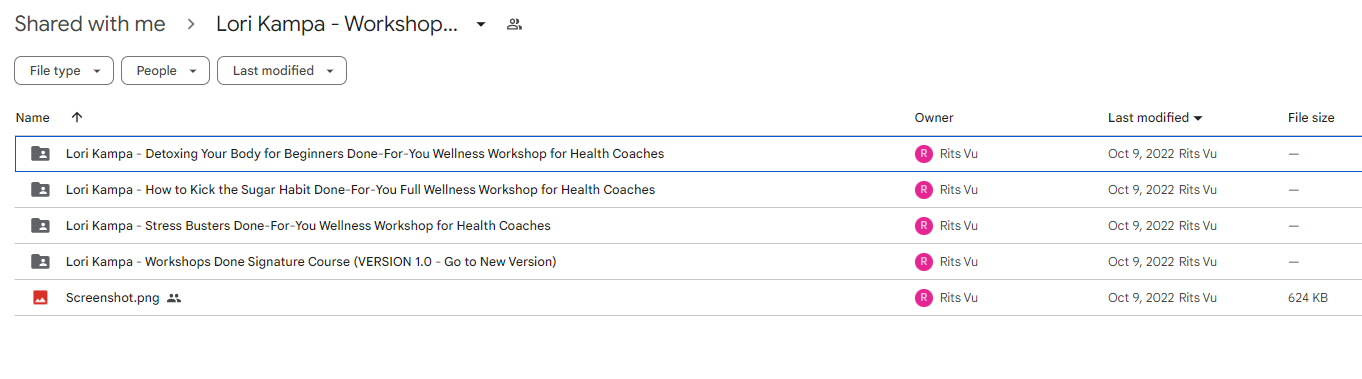Toggle sort direction arrow beside Name
This screenshot has width=1362, height=379.
77,118
